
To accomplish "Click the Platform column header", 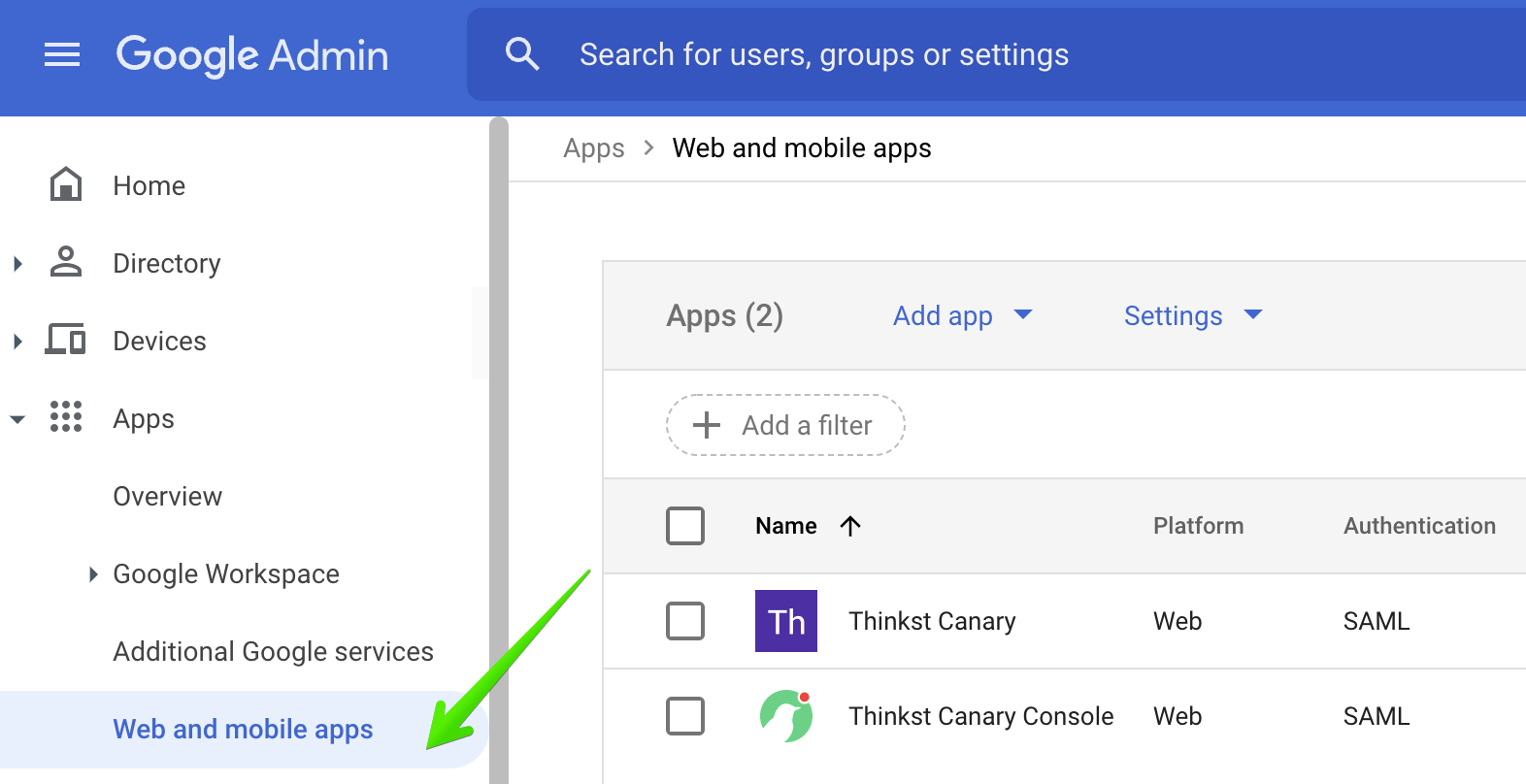I will pos(1198,526).
